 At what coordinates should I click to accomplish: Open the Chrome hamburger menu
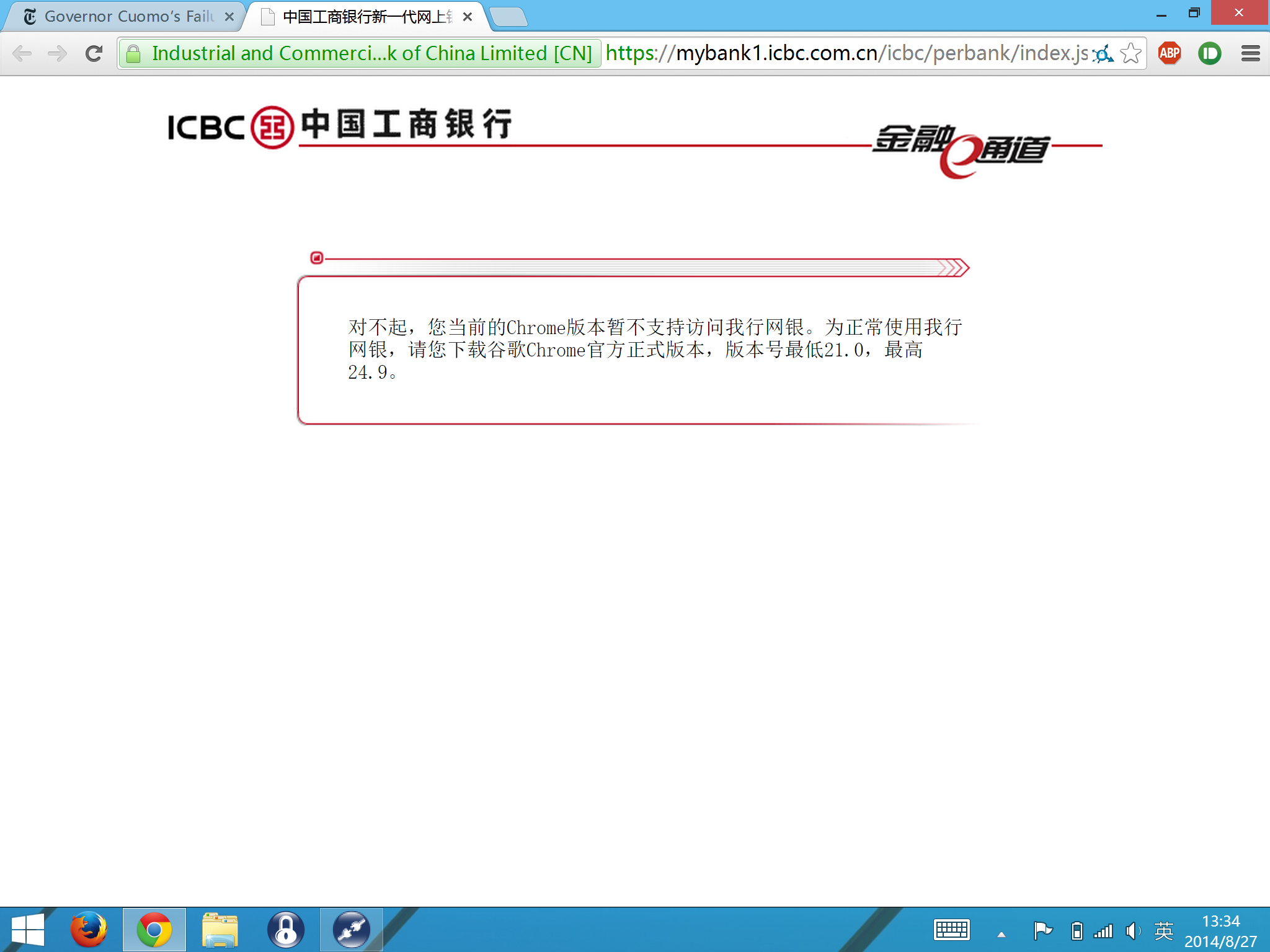click(1251, 54)
